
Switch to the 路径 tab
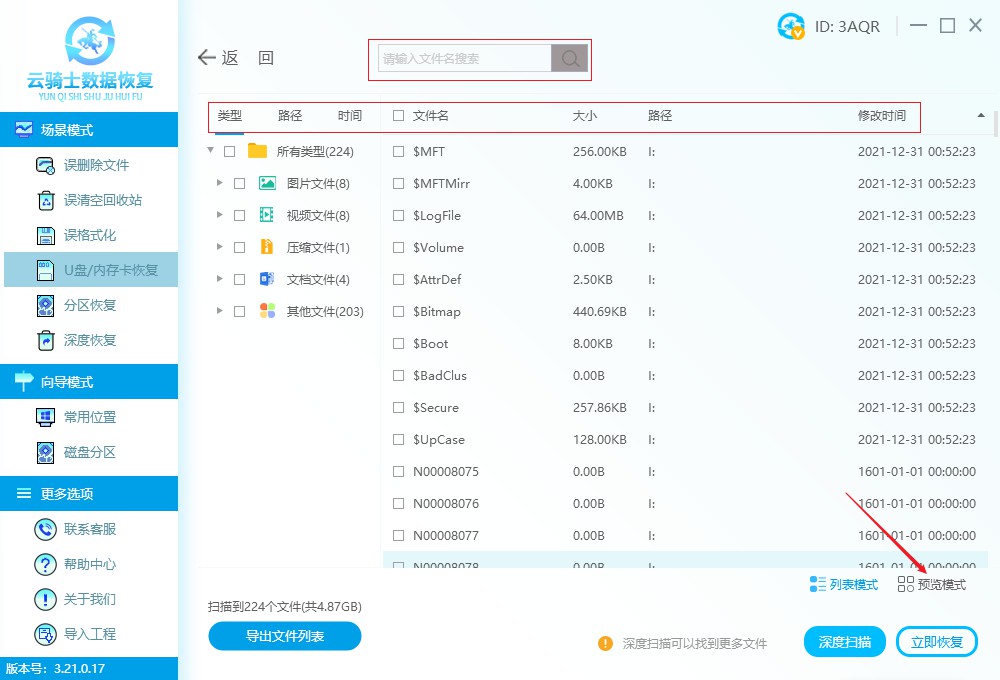pyautogui.click(x=289, y=115)
